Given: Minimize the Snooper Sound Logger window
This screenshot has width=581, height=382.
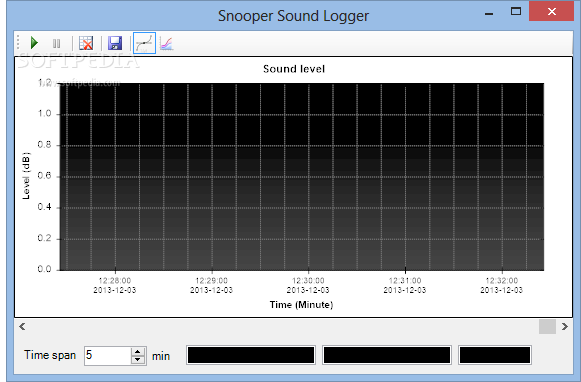Looking at the screenshot, I should pos(489,13).
